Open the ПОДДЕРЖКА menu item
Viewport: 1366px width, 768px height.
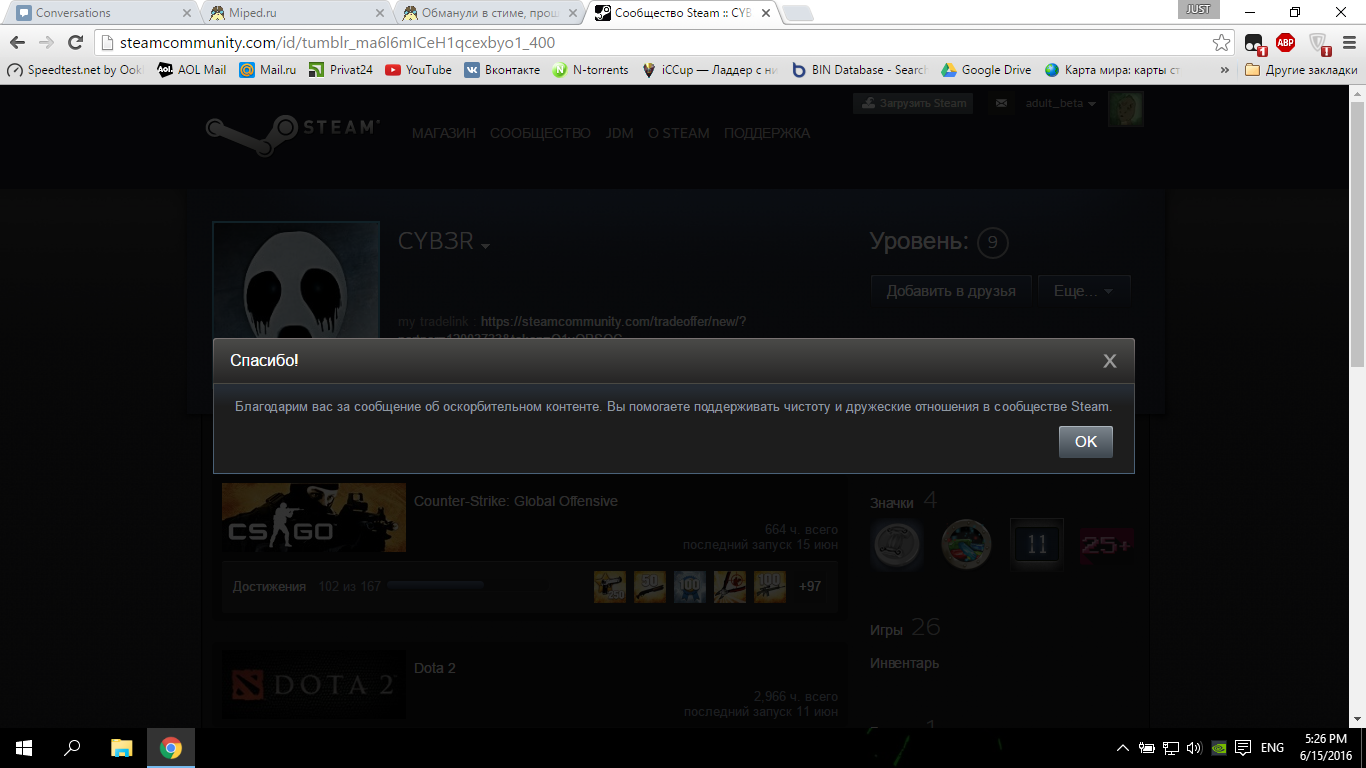tap(767, 133)
